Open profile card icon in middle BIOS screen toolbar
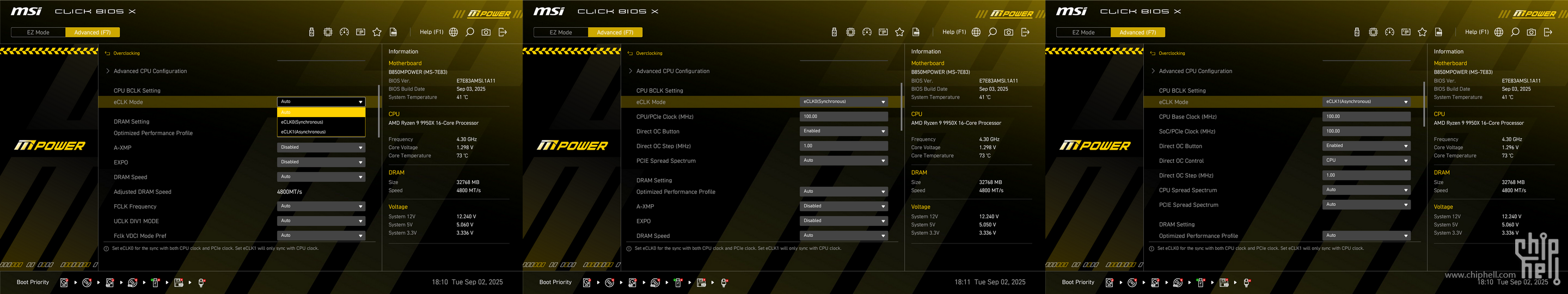Image resolution: width=1568 pixels, height=294 pixels. 883,32
